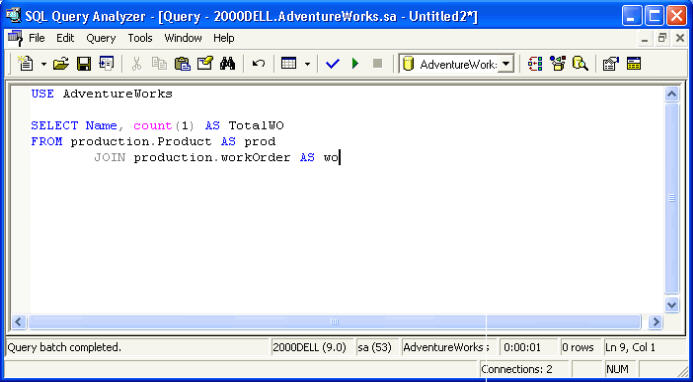Open the Help menu

click(x=224, y=38)
